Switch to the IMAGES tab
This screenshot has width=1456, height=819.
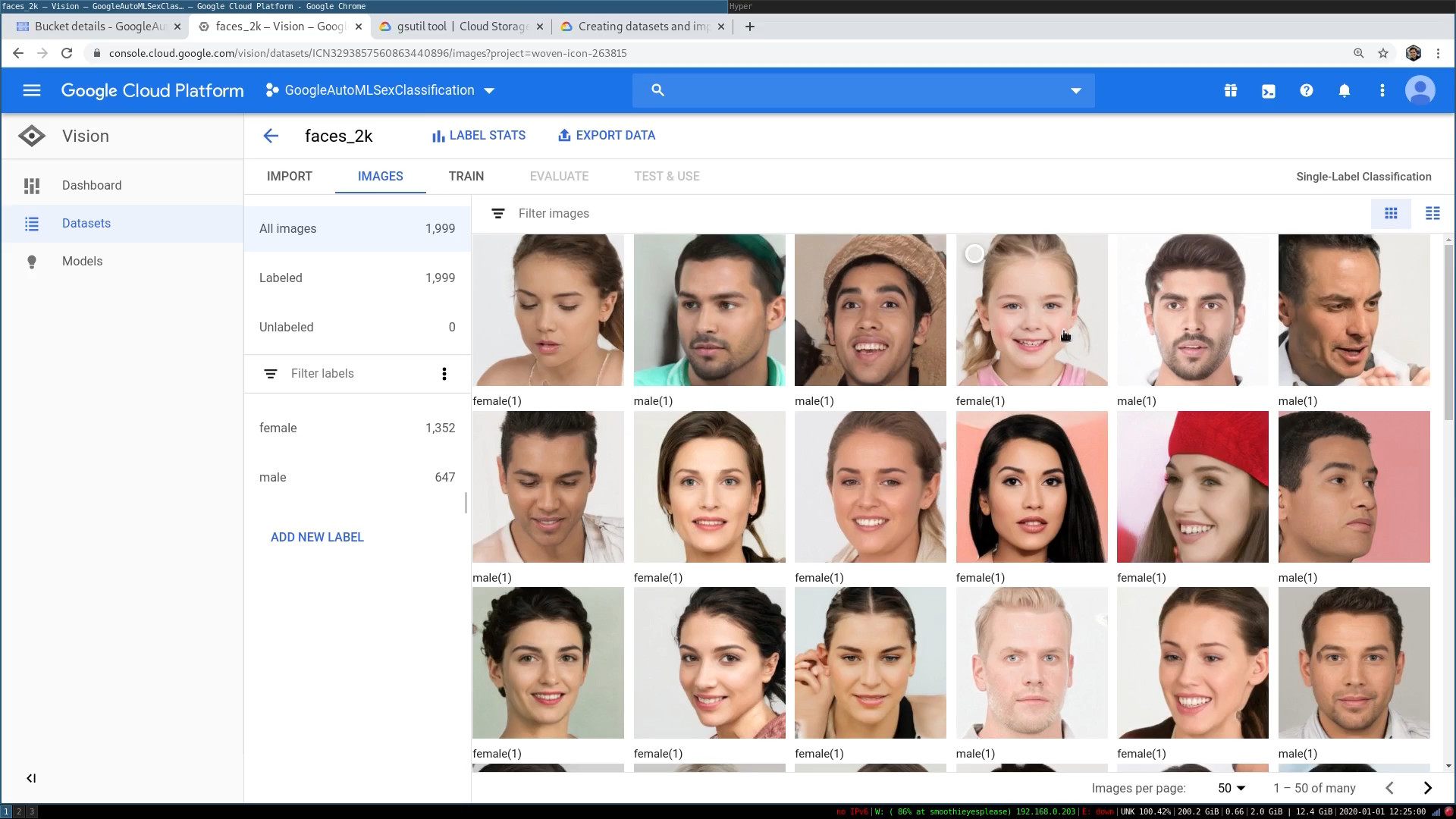(380, 176)
